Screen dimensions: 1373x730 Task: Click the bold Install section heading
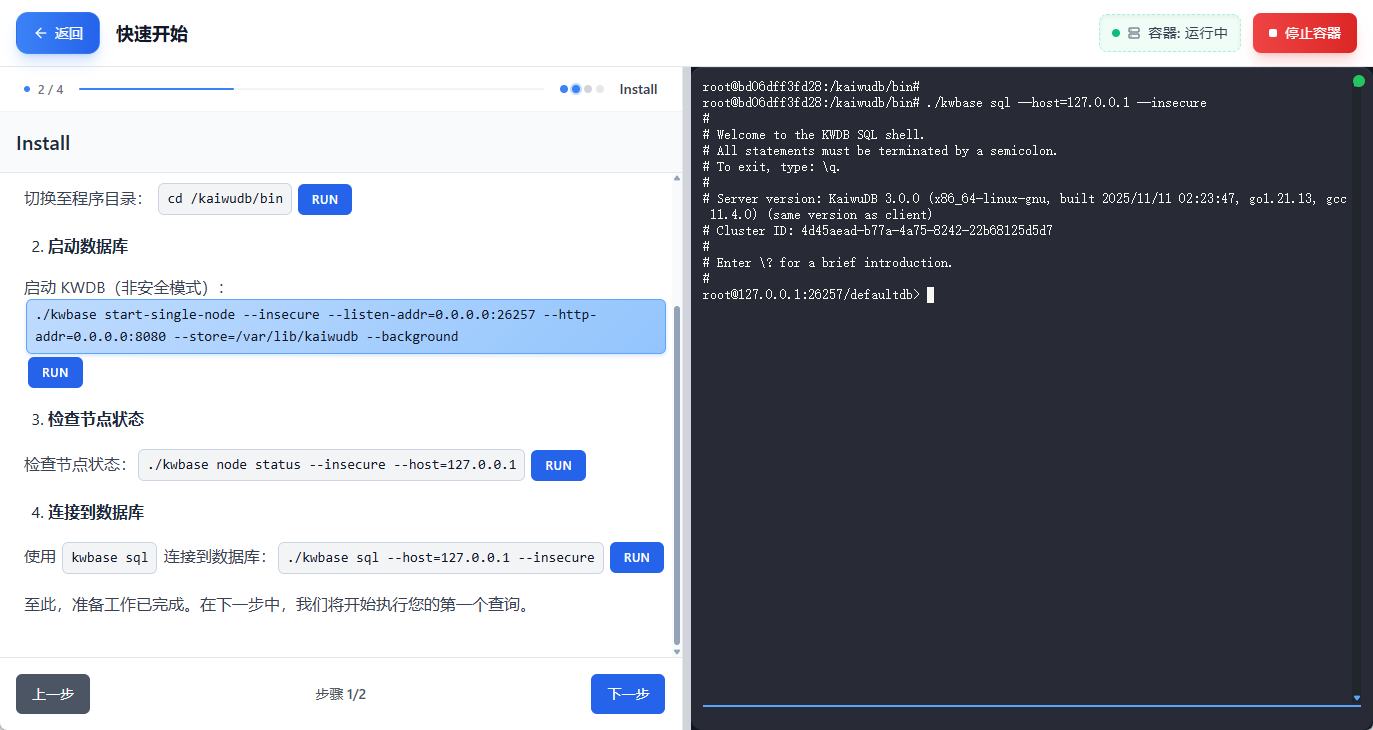tap(43, 143)
